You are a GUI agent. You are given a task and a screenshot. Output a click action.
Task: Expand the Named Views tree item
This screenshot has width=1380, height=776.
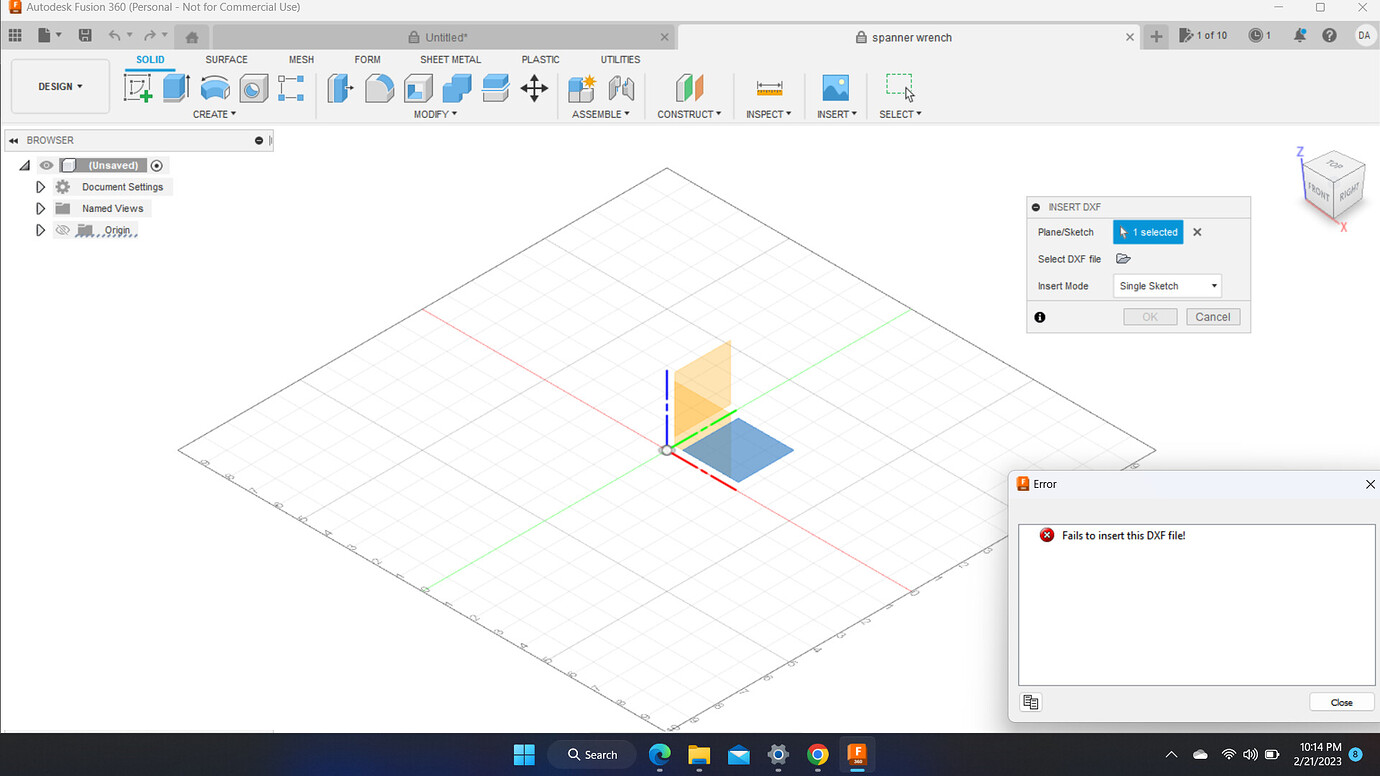[x=40, y=208]
